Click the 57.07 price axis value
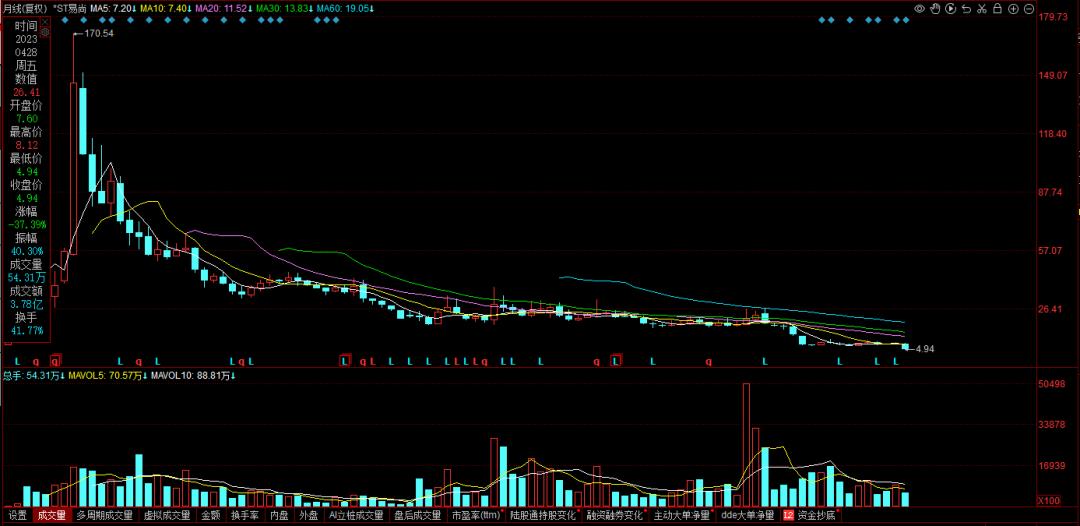Image resolution: width=1080 pixels, height=526 pixels. (x=1052, y=251)
